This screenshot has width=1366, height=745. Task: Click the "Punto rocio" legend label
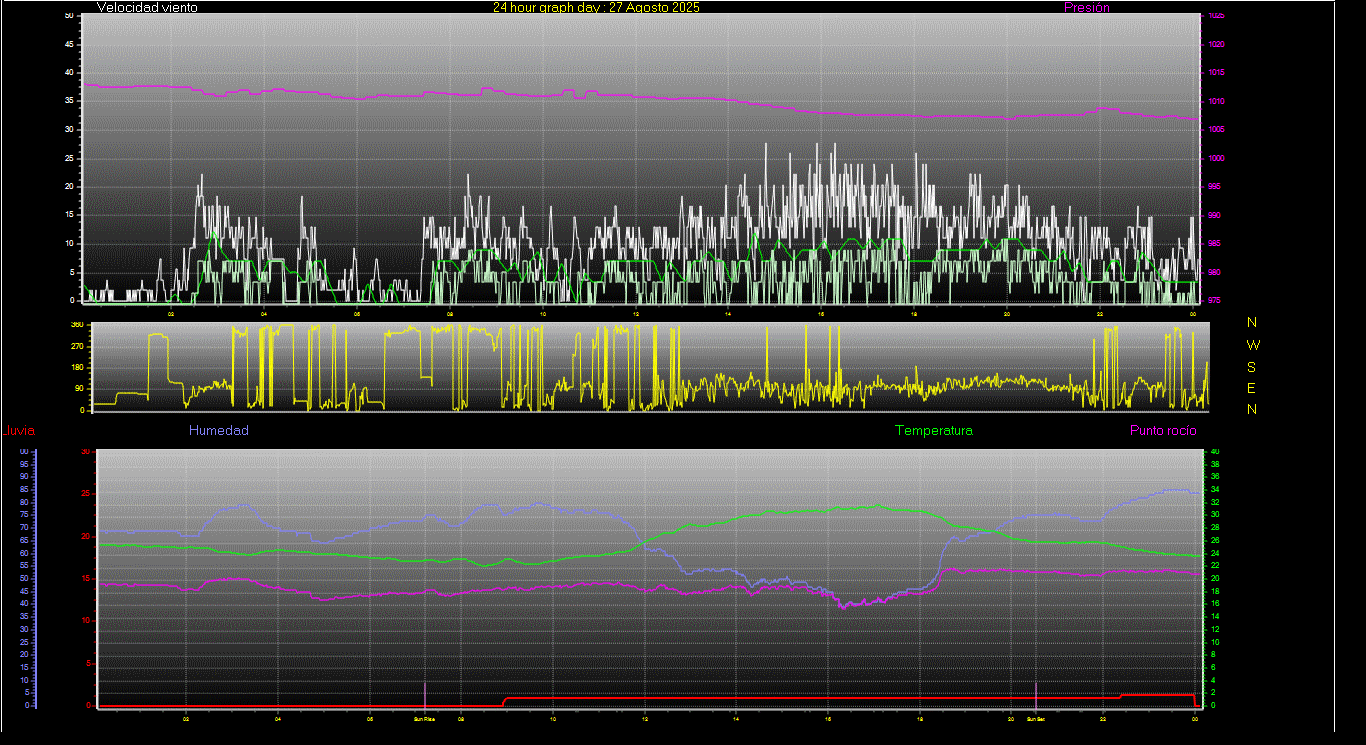(x=1163, y=431)
